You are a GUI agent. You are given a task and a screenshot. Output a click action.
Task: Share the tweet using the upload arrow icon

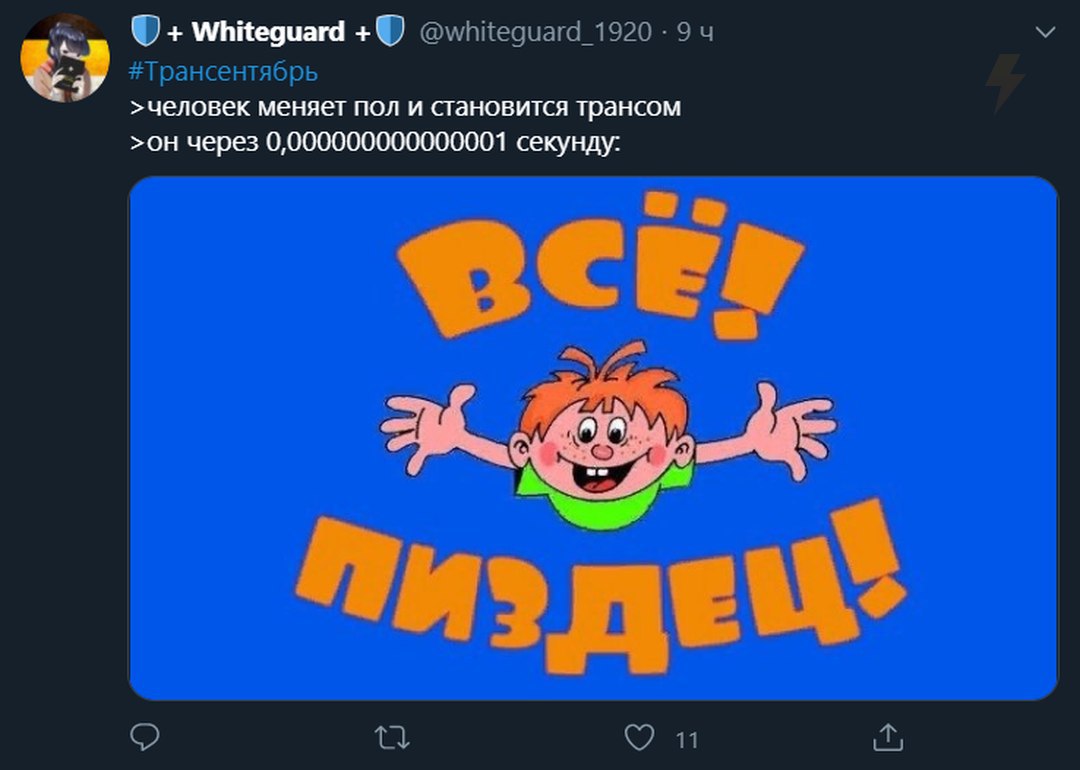click(888, 738)
